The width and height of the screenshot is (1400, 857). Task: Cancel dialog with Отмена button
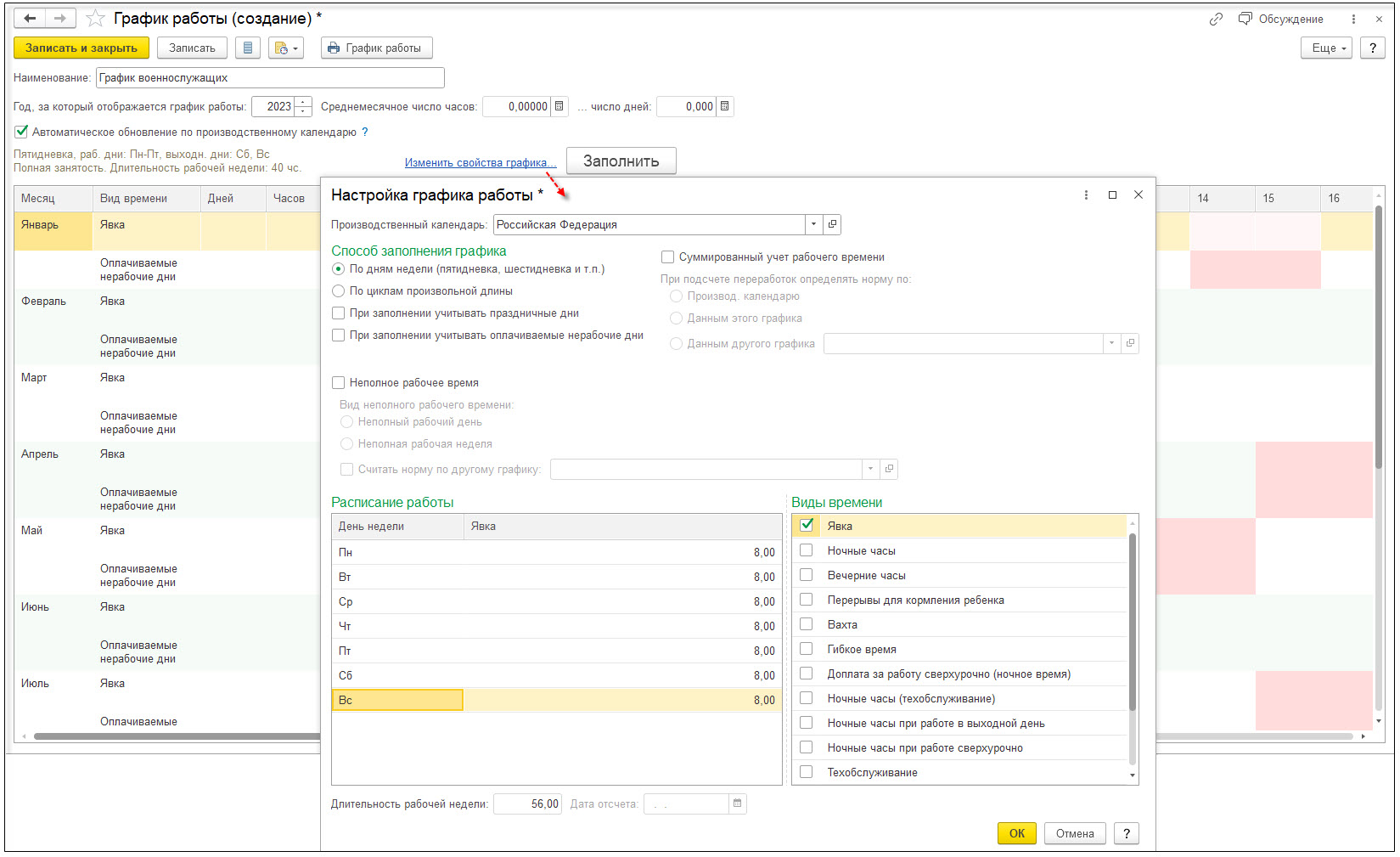(1075, 833)
